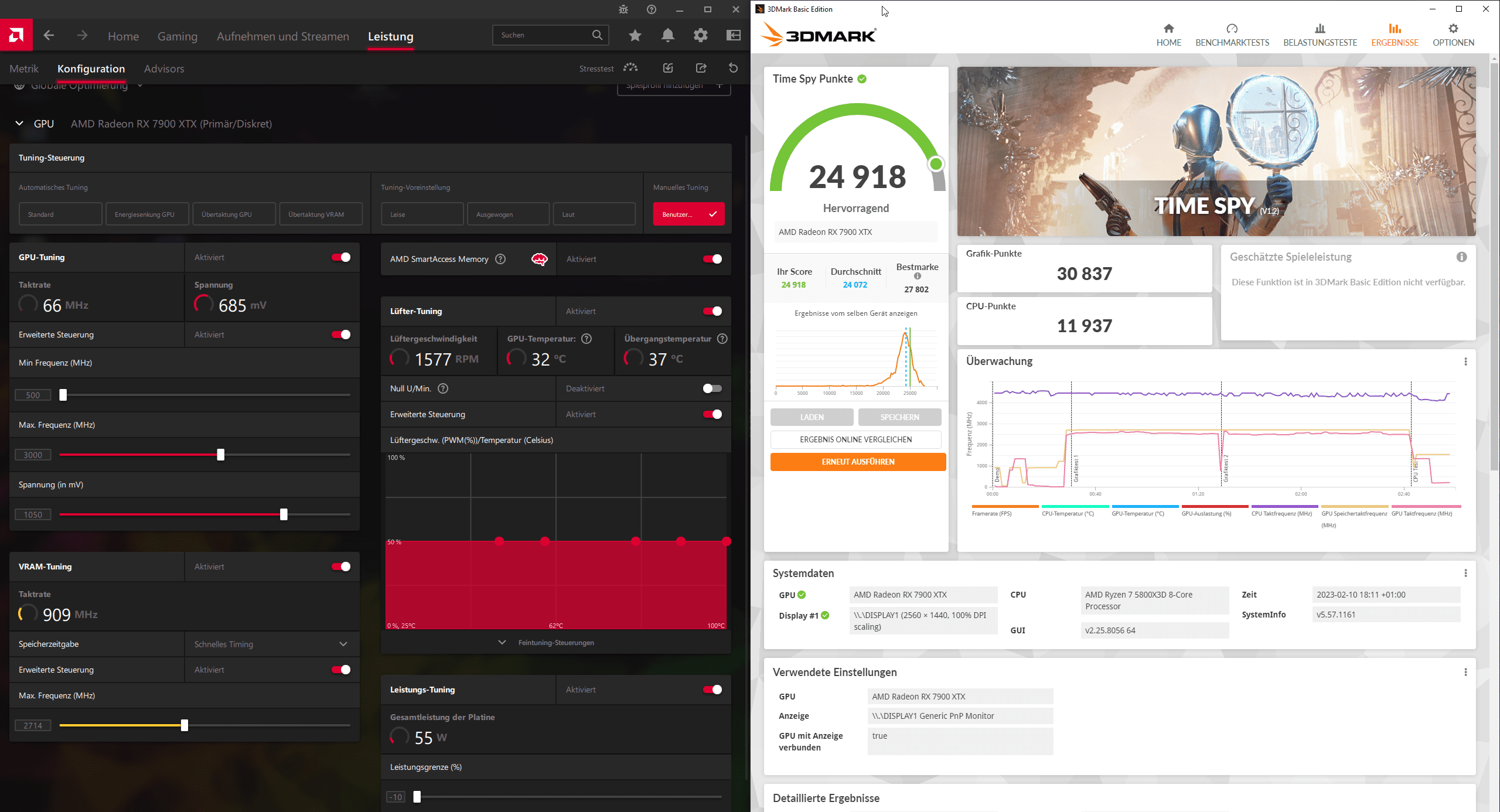This screenshot has width=1500, height=812.
Task: Click the export profile share icon
Action: 701,68
